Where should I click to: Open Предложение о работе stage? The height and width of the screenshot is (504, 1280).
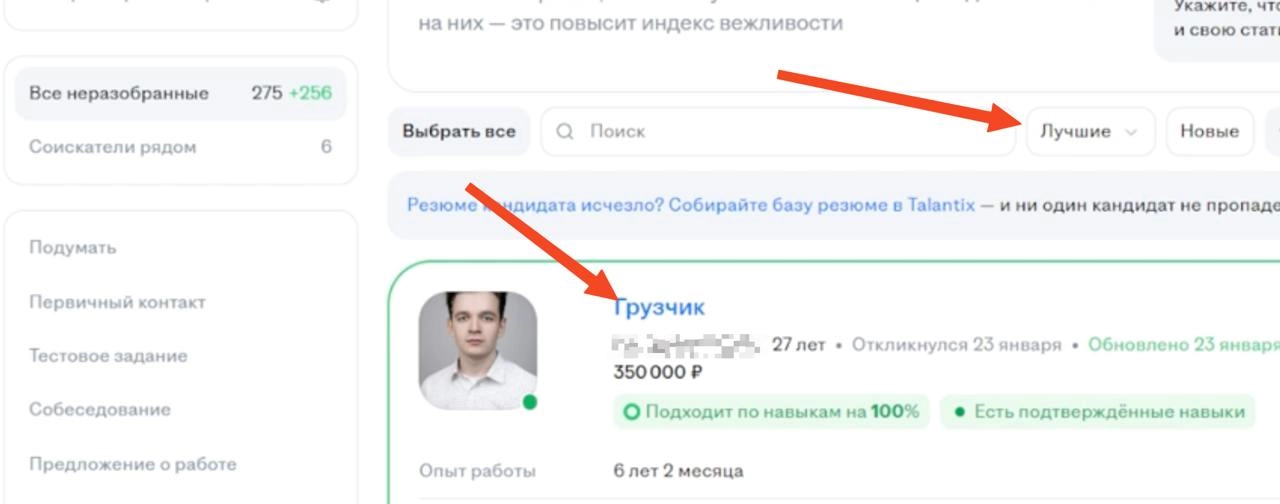pyautogui.click(x=133, y=464)
